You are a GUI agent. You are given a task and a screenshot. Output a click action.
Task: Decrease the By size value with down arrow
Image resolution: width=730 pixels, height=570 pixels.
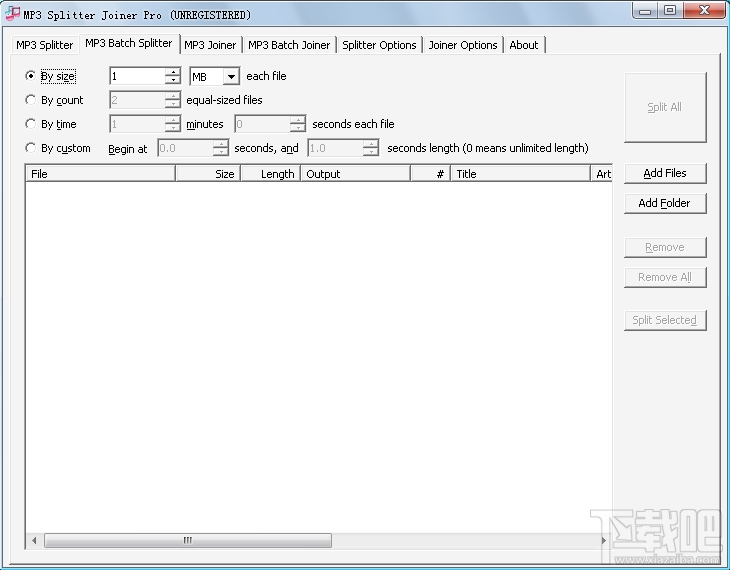coord(173,80)
